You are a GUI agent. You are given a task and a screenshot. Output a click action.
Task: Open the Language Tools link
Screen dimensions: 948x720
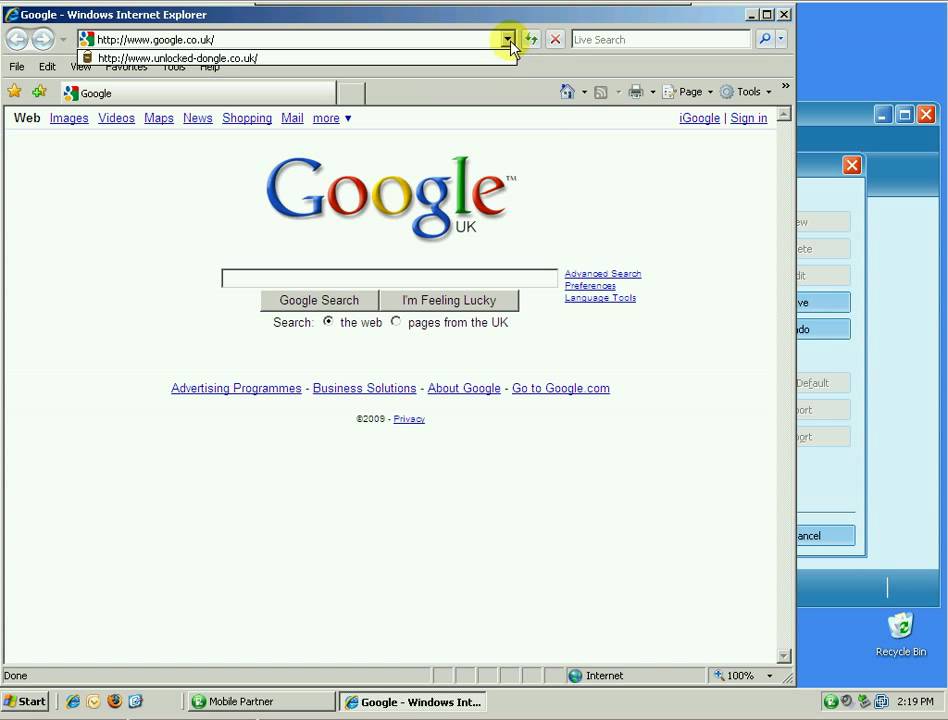click(600, 298)
